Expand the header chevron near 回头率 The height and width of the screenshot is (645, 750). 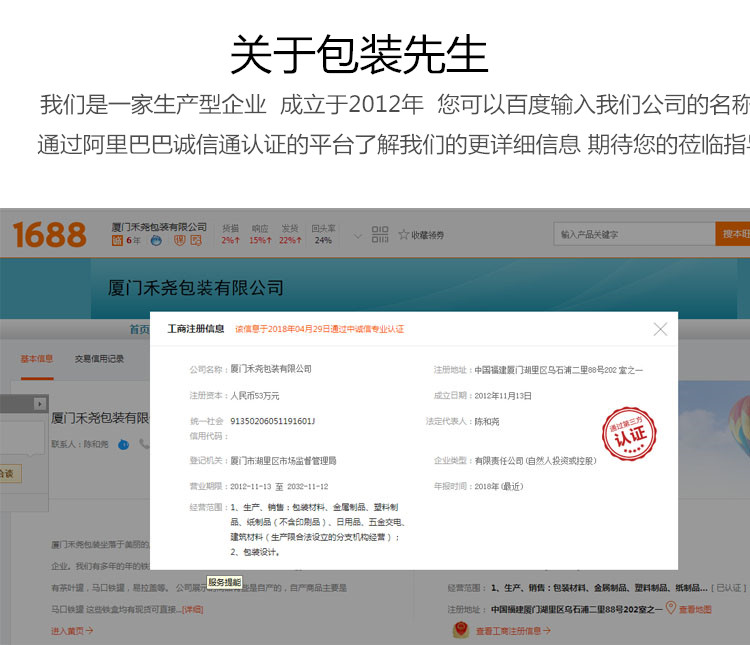click(357, 236)
